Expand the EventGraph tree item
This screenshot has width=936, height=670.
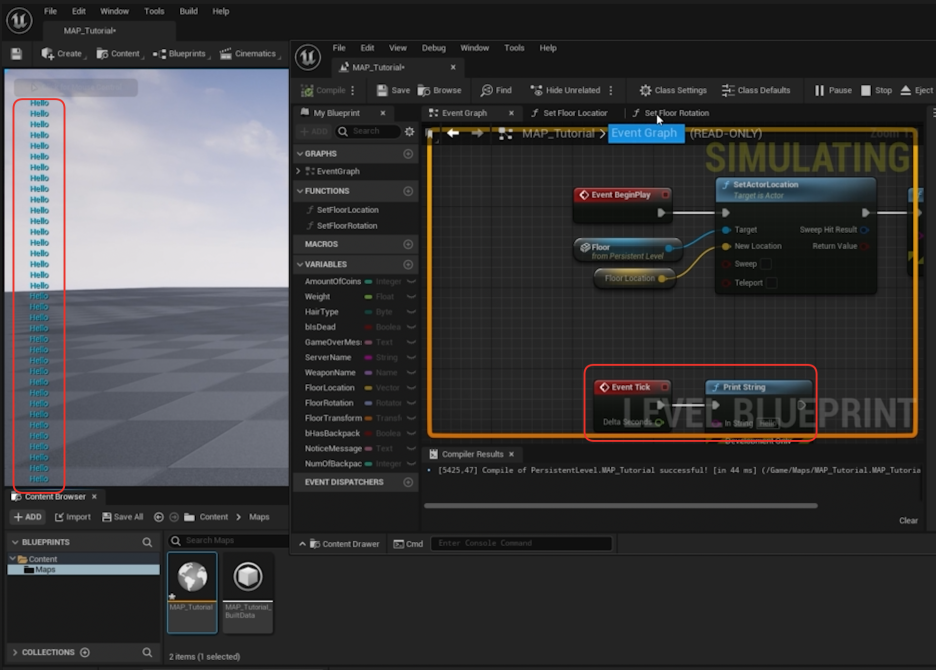(298, 171)
